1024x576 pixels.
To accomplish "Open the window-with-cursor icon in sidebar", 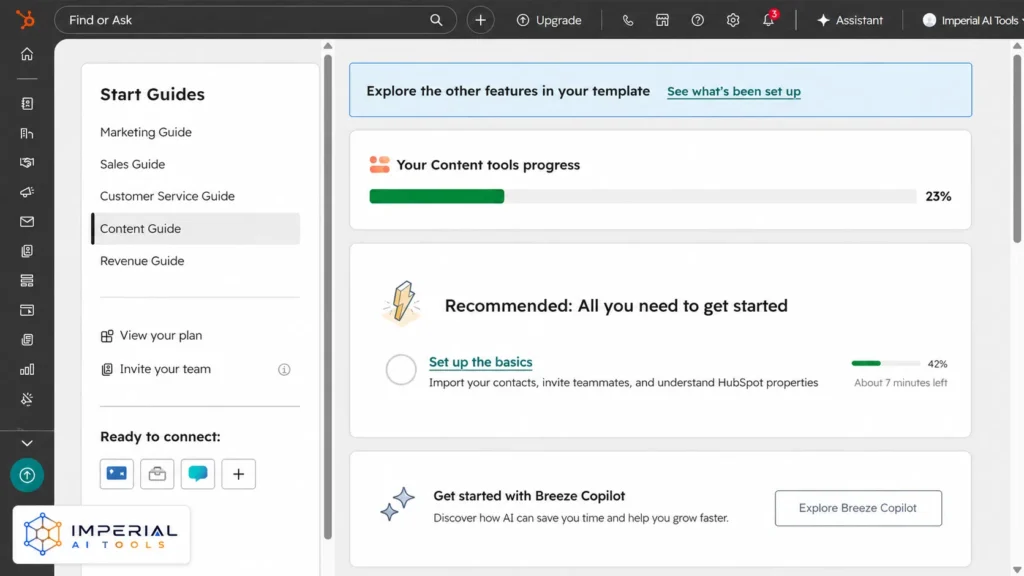I will (27, 310).
